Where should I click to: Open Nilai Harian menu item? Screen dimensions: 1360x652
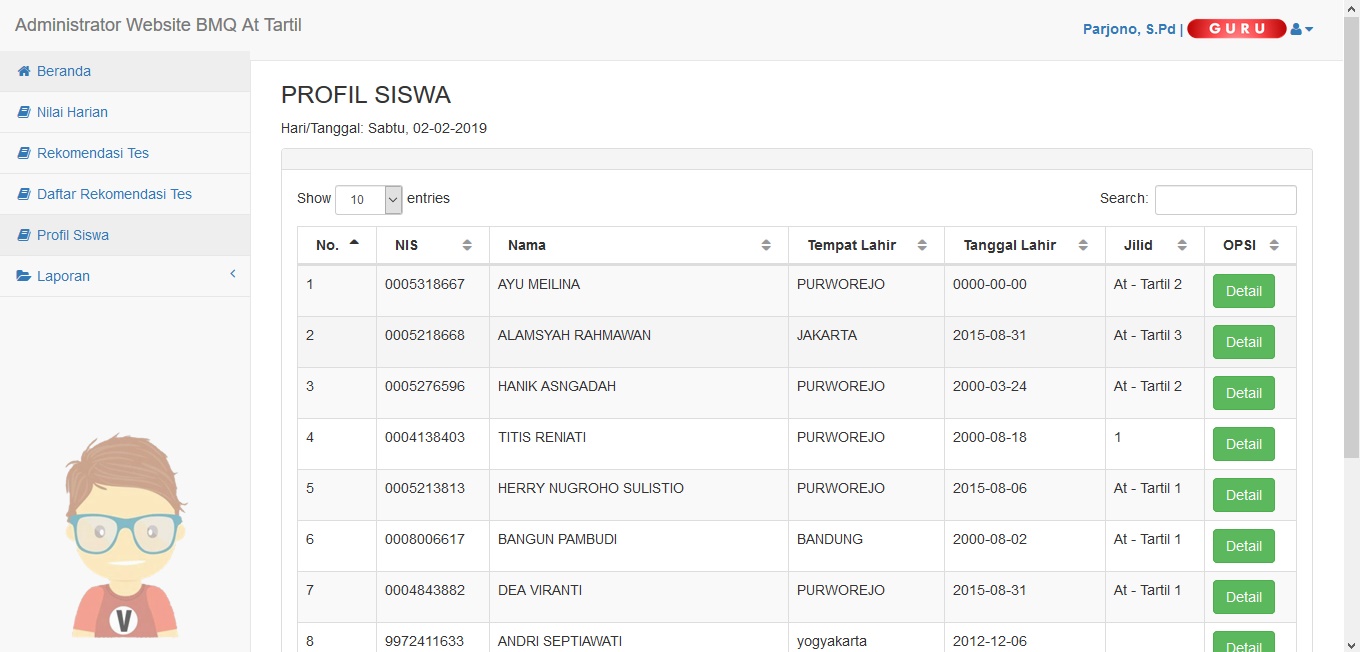coord(125,112)
